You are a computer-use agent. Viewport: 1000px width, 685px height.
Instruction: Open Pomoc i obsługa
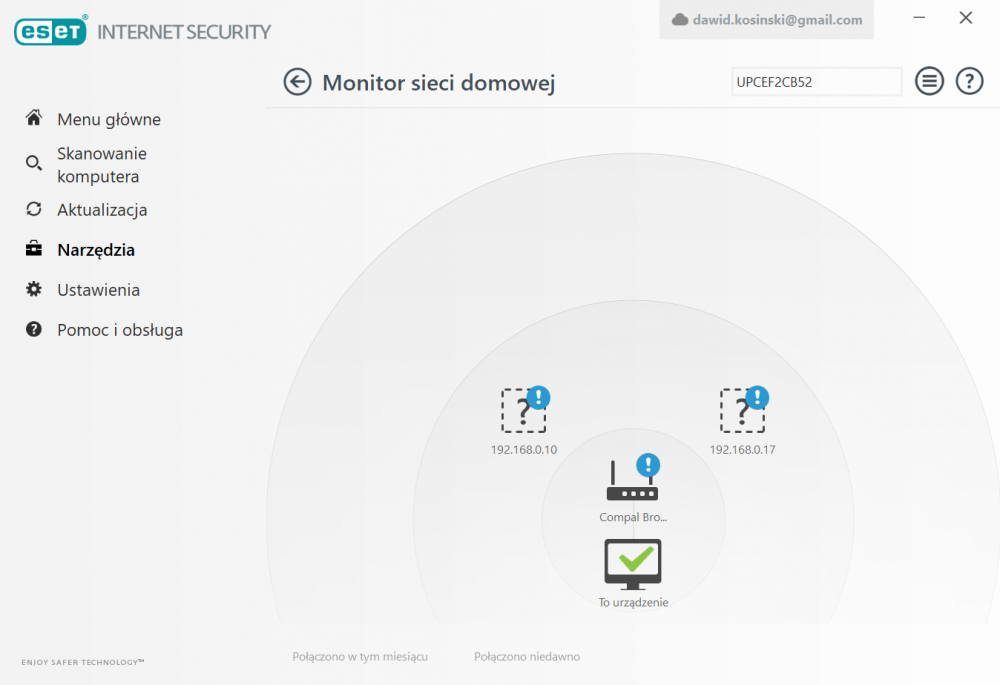coord(120,330)
